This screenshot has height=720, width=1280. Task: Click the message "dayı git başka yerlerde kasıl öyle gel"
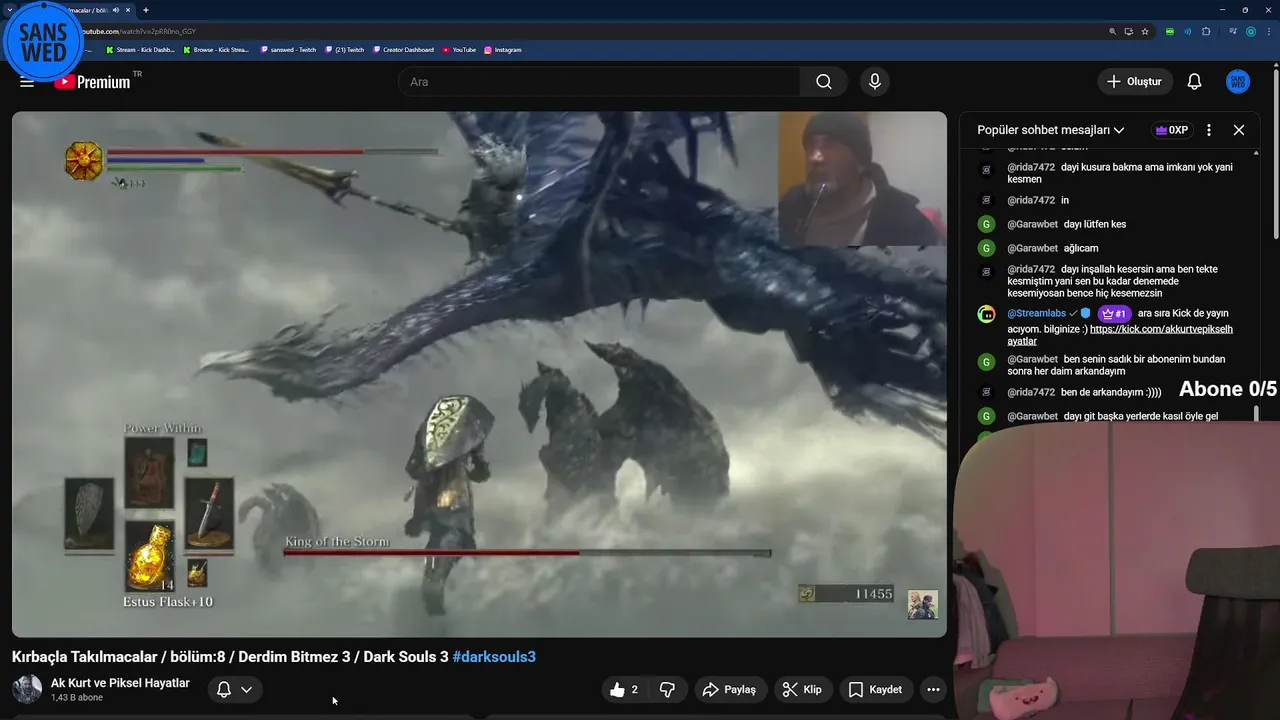[x=1141, y=416]
